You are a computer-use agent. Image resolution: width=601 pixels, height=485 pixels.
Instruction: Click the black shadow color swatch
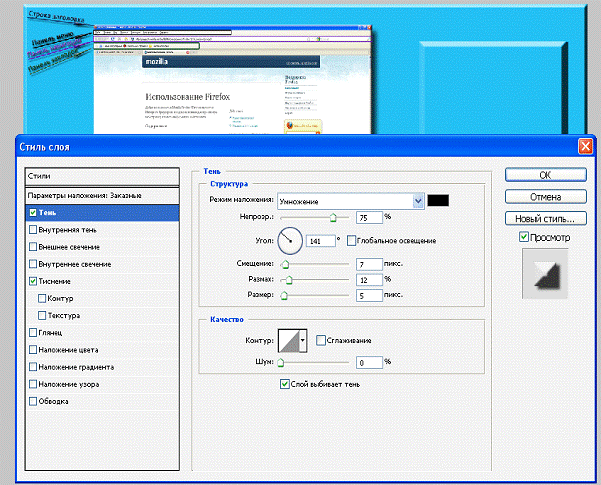coord(438,200)
